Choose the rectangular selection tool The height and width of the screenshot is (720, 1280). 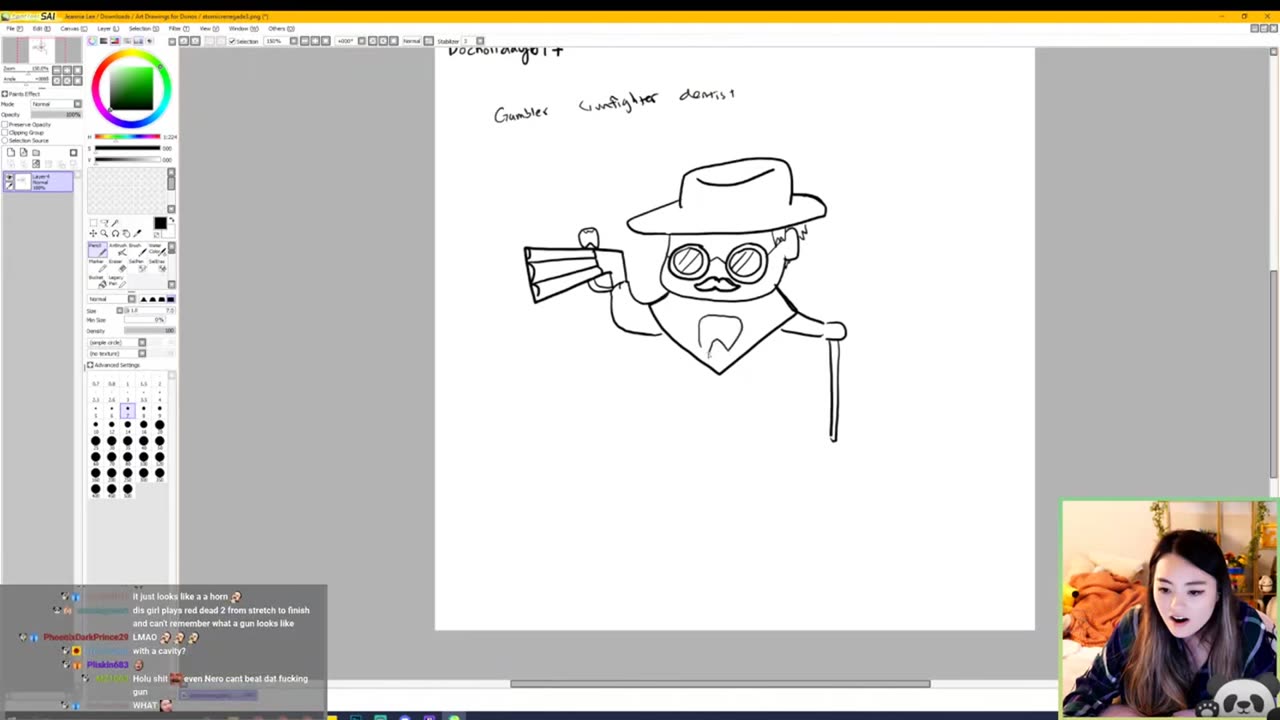coord(93,223)
